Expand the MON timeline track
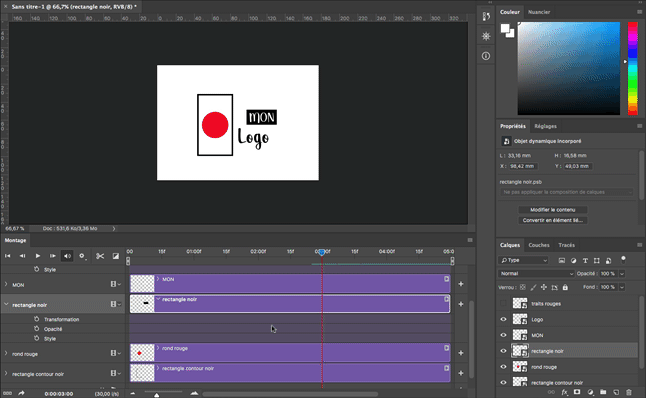Viewport: 646px width, 398px height. (x=6, y=284)
